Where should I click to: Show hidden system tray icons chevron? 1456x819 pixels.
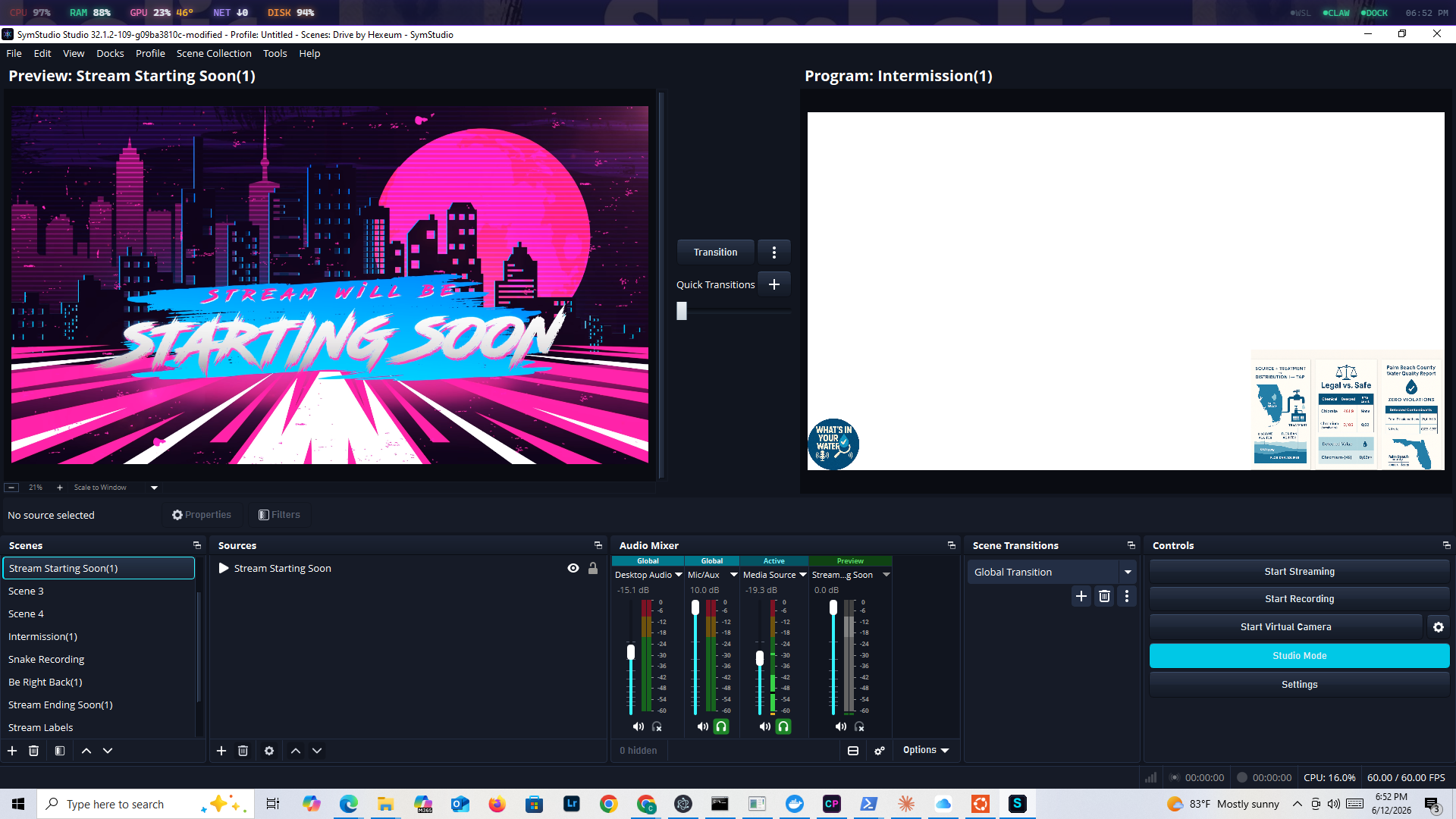(x=1298, y=804)
